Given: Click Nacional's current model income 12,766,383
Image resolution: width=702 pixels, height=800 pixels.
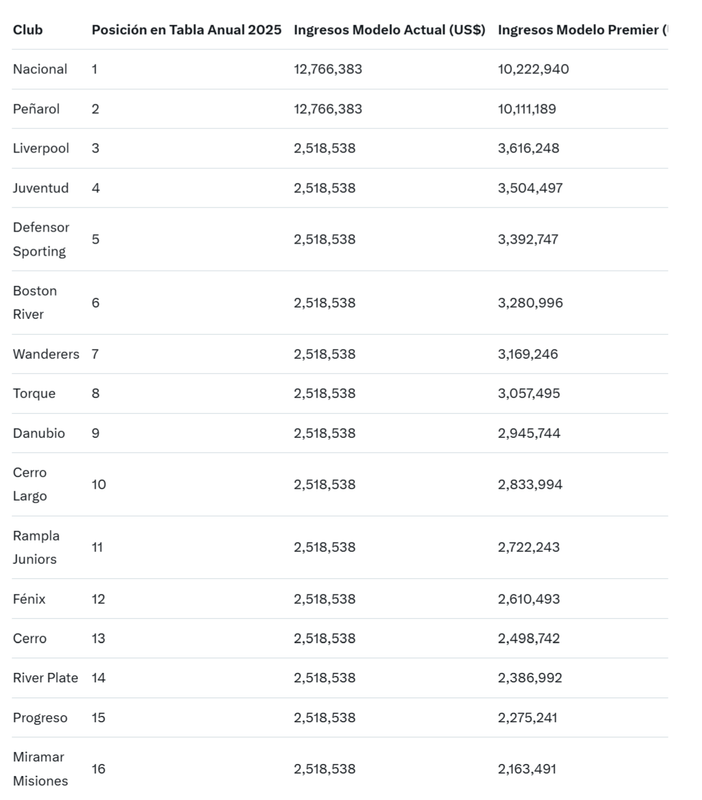Looking at the screenshot, I should [x=328, y=69].
